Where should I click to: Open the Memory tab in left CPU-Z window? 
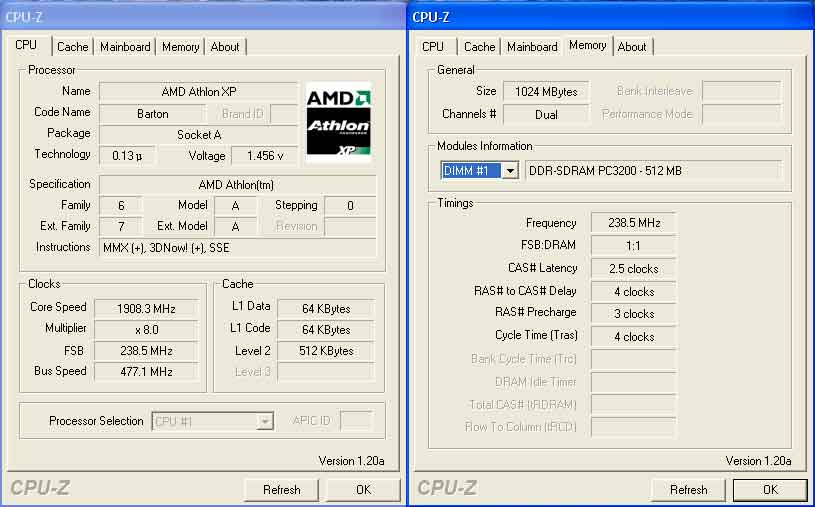[180, 47]
